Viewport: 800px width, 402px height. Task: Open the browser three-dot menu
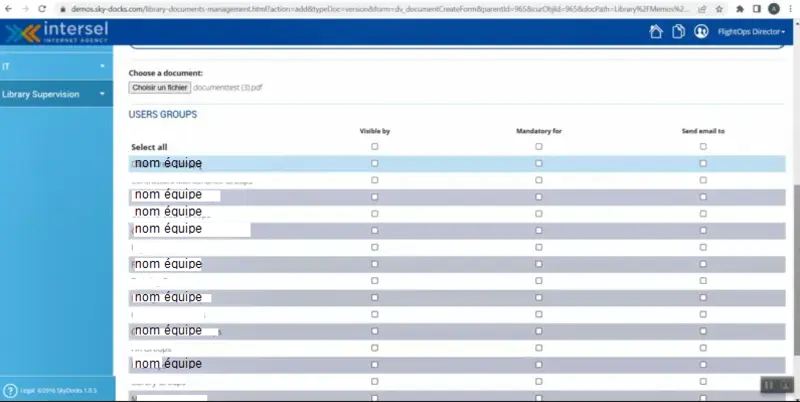tap(790, 9)
